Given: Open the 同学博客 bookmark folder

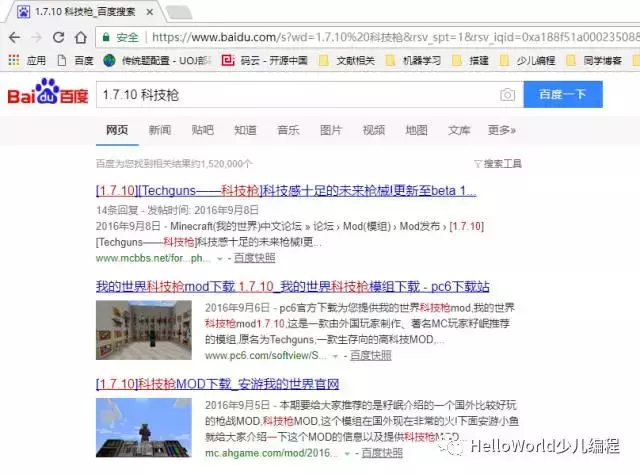Looking at the screenshot, I should pos(594,61).
